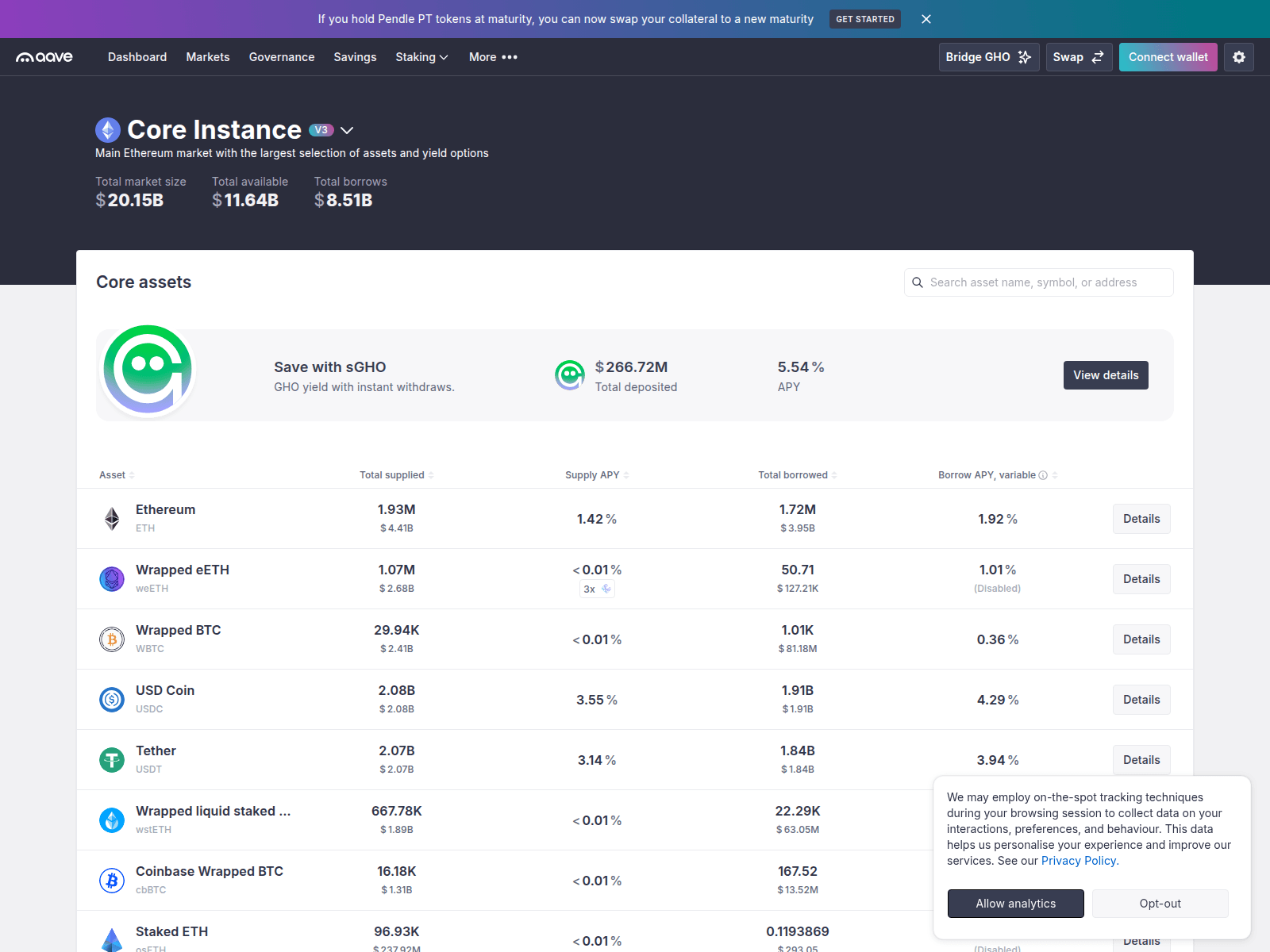Open Details for Ethereum

click(1141, 519)
